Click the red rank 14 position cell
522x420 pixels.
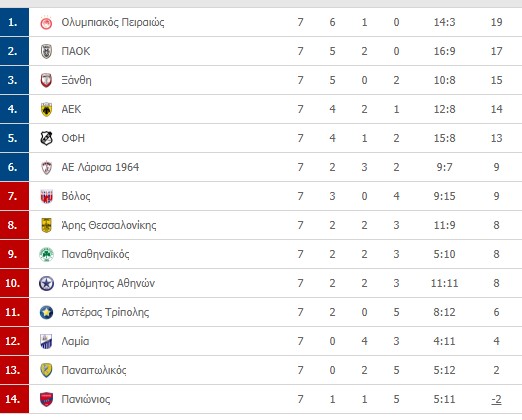click(14, 399)
